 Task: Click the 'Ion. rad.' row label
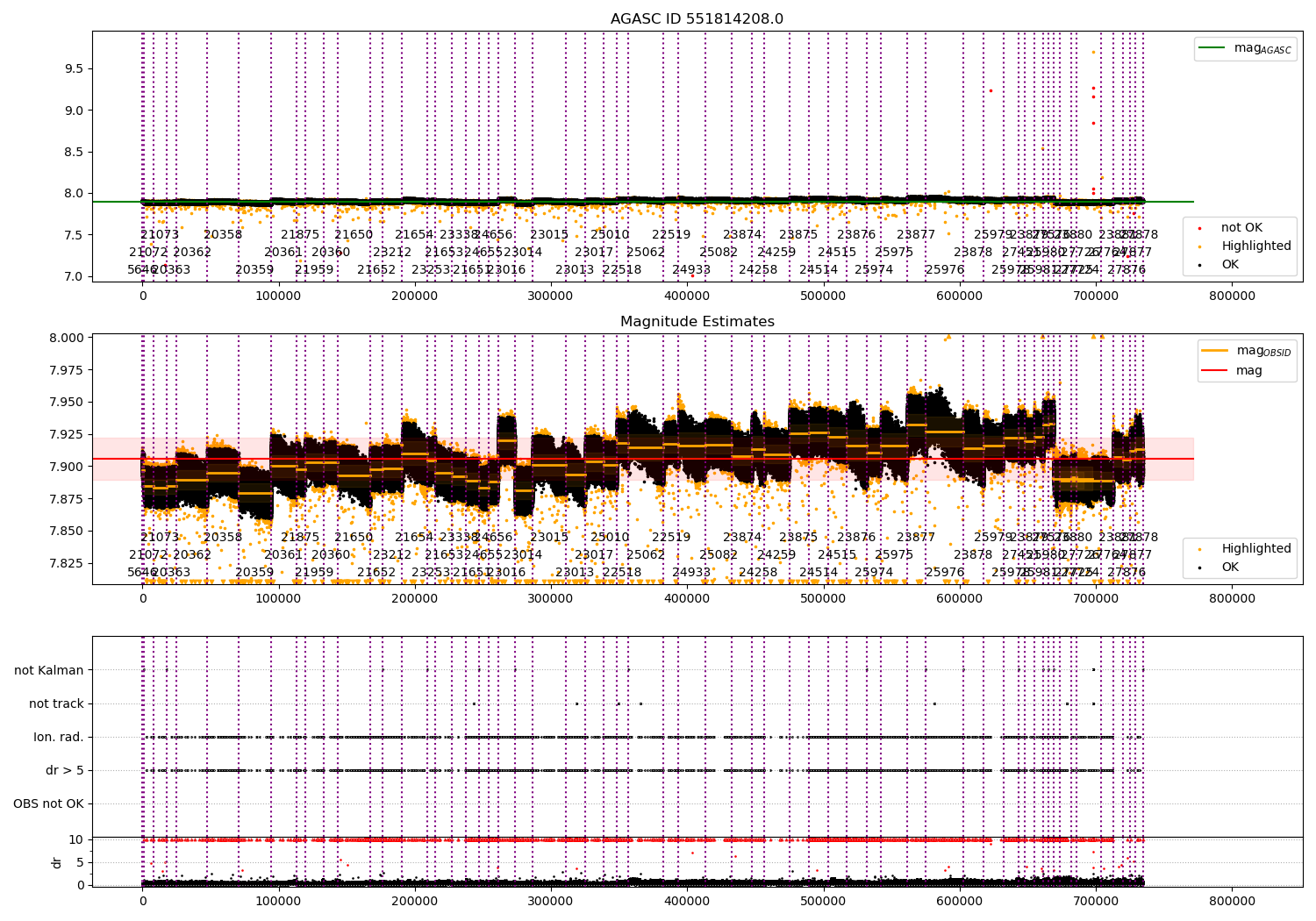[x=59, y=737]
